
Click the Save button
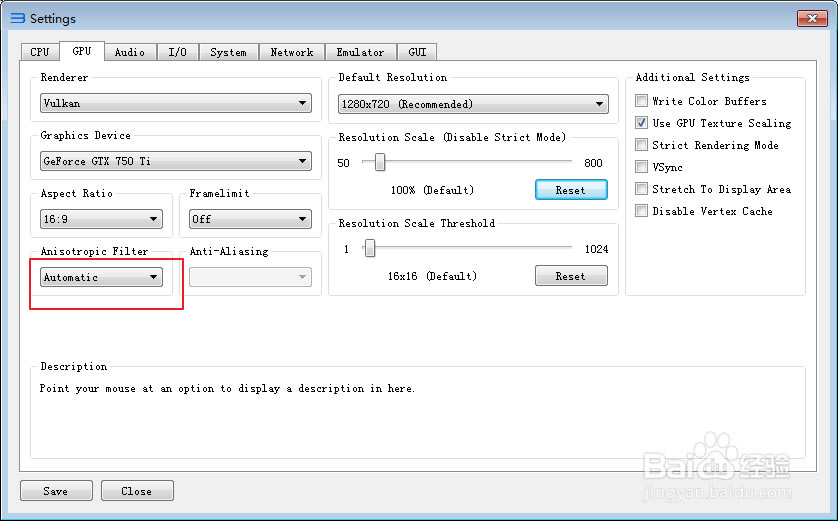click(x=56, y=491)
